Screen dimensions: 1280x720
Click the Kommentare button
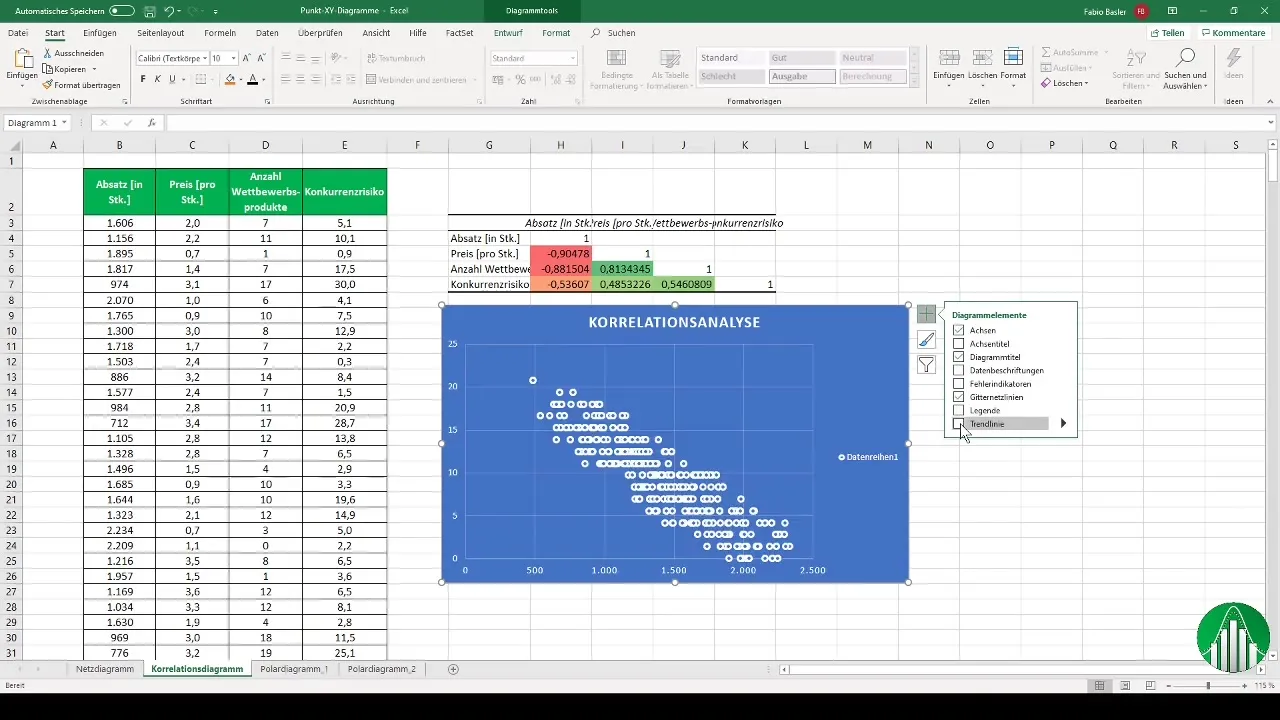tap(1233, 33)
